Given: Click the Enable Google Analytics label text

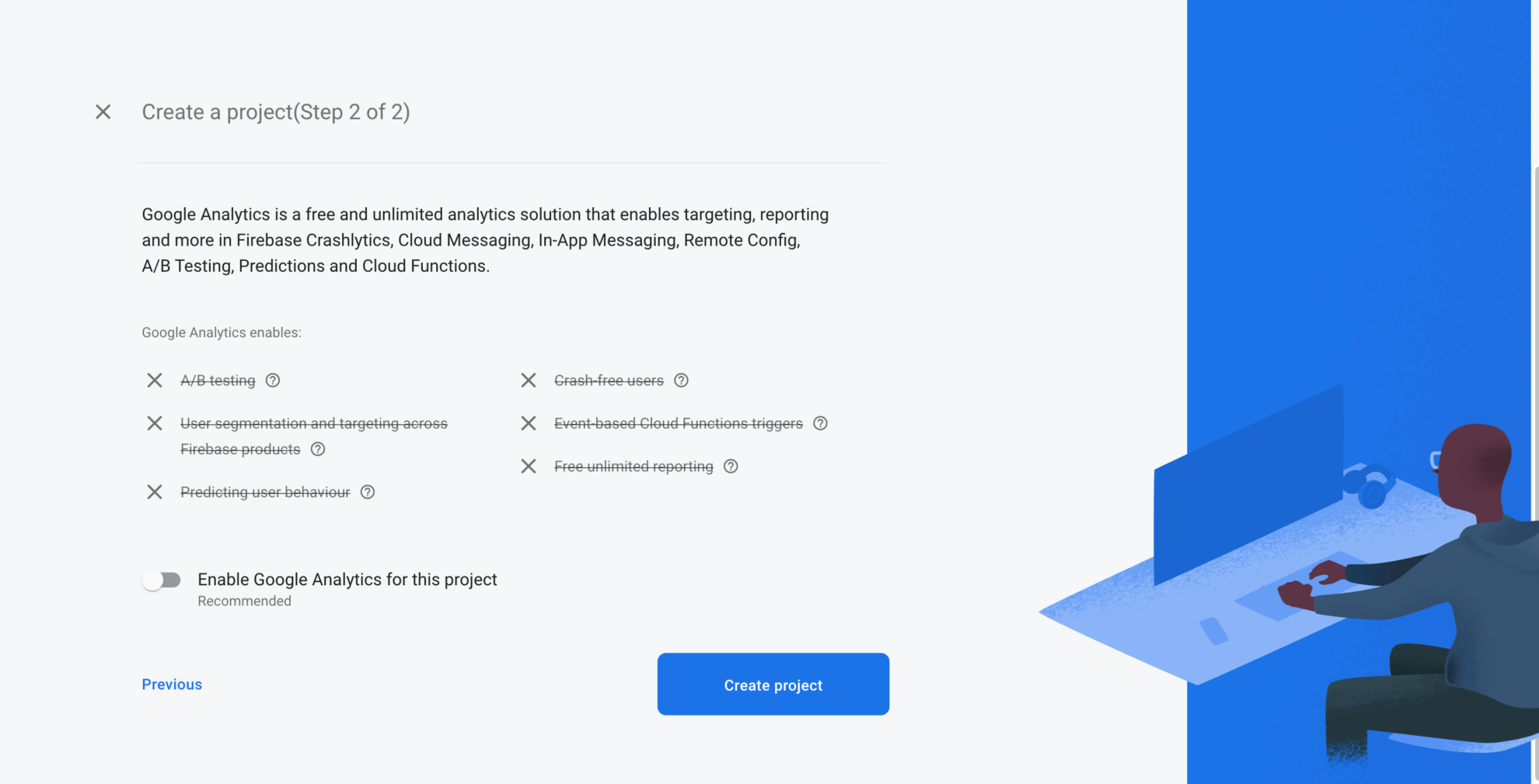Looking at the screenshot, I should [347, 579].
